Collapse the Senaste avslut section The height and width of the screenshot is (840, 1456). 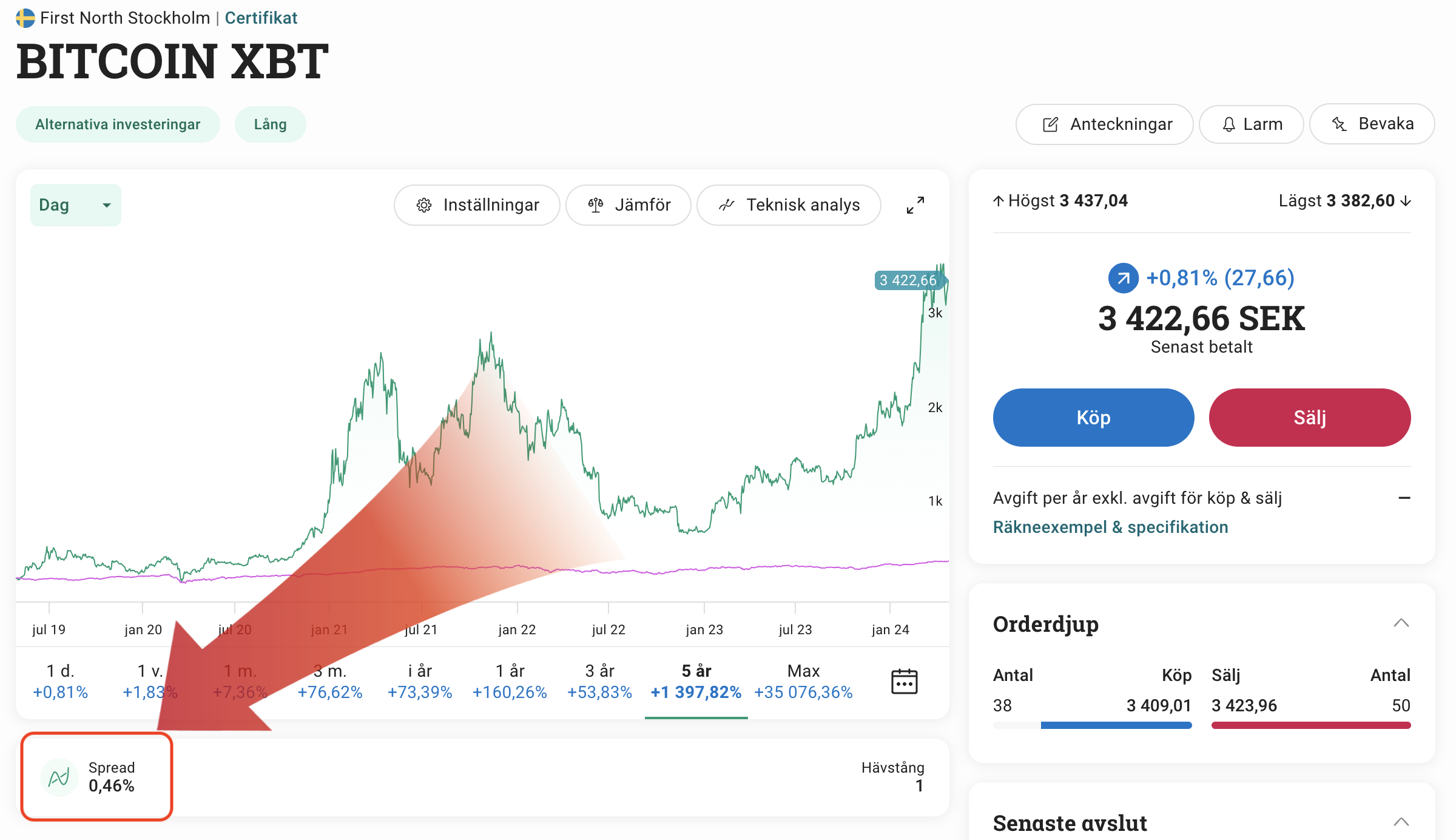pos(1401,822)
